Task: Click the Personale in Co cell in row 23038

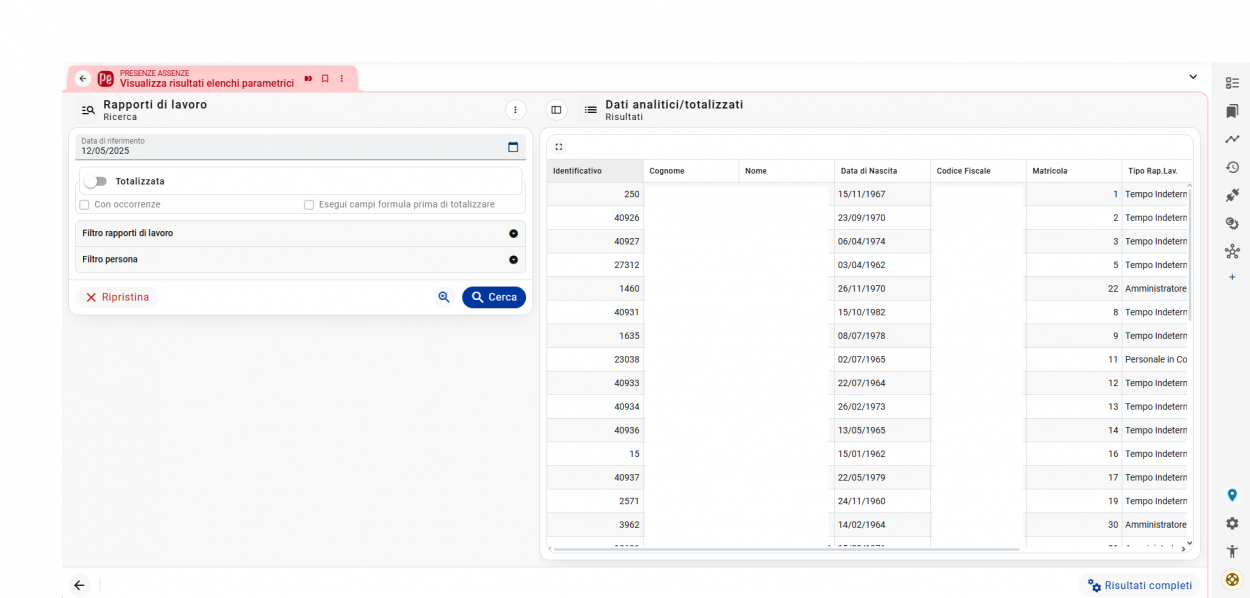Action: 1155,359
